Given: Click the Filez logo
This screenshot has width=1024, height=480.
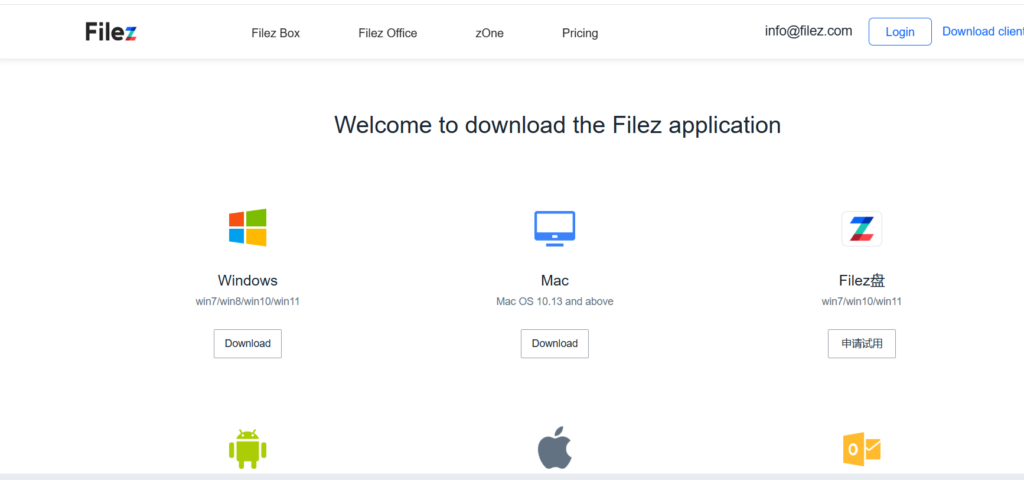Looking at the screenshot, I should 111,32.
